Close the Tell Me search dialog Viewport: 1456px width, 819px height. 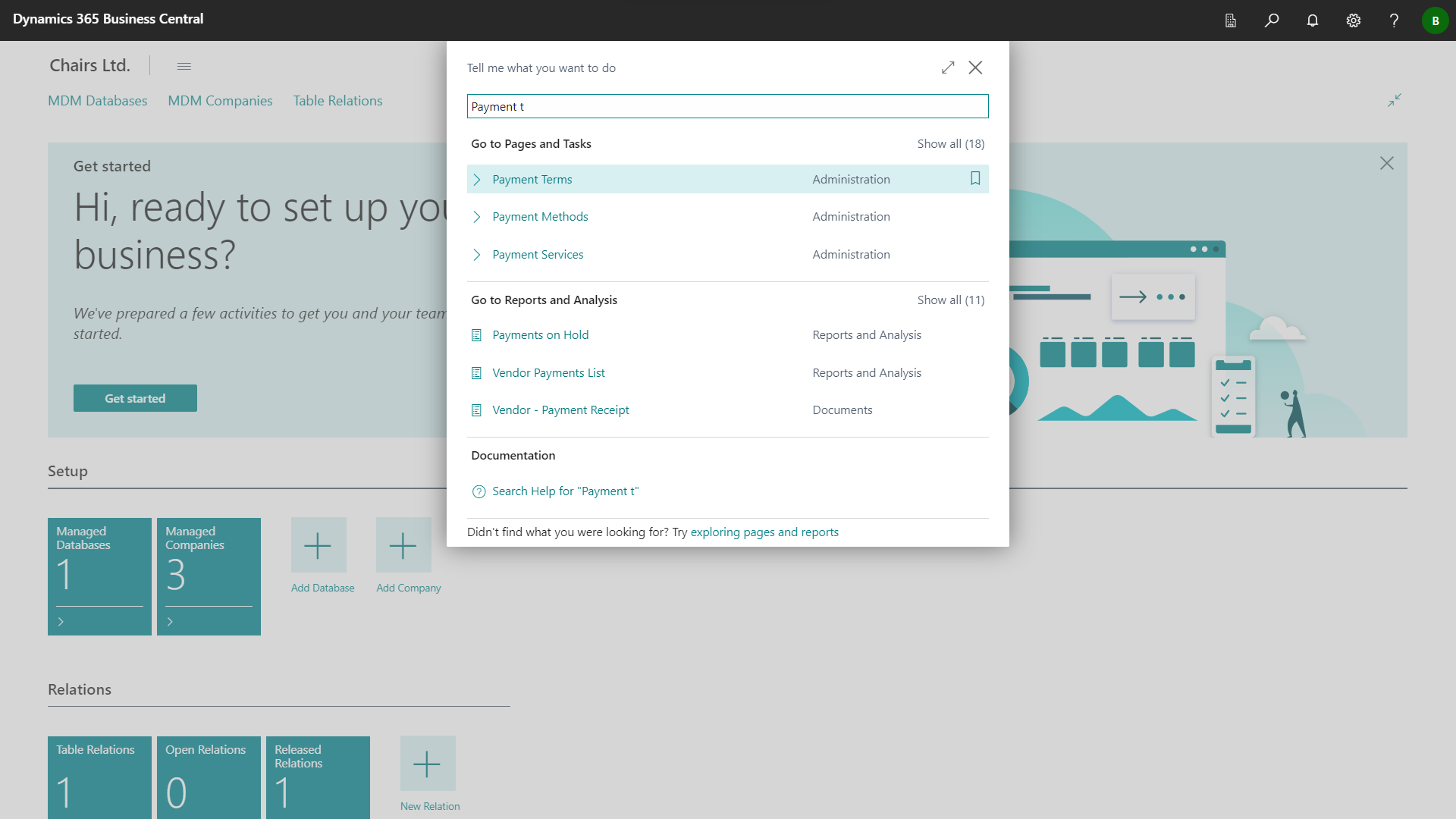[975, 67]
